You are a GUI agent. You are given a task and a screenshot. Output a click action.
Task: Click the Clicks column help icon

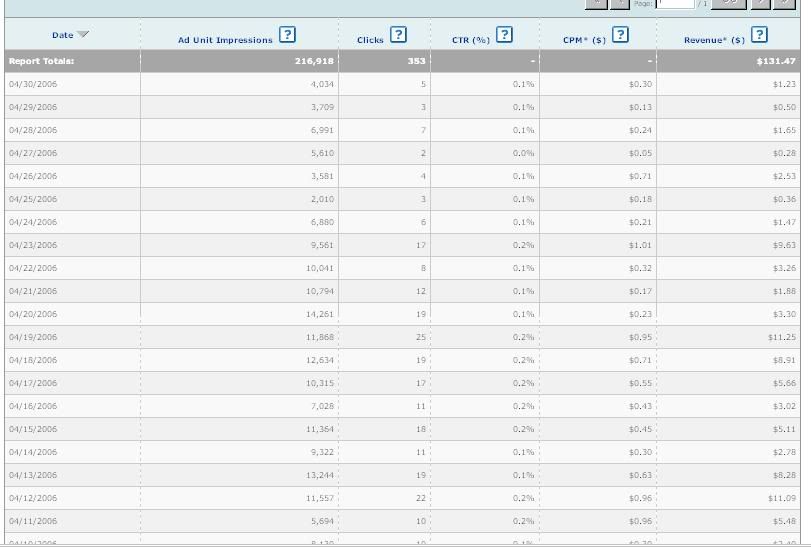click(x=398, y=35)
